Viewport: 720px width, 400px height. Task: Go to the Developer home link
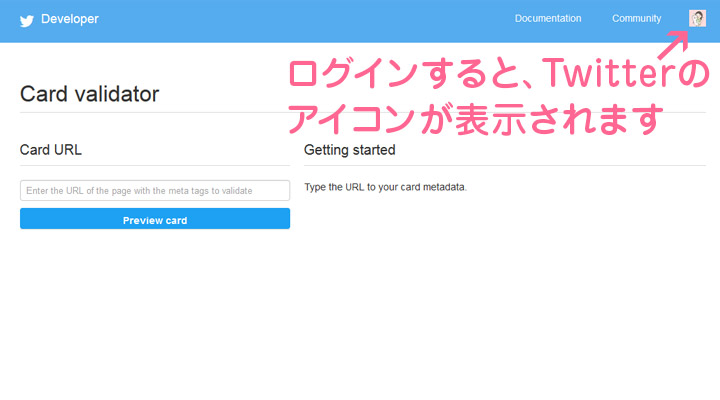(70, 19)
